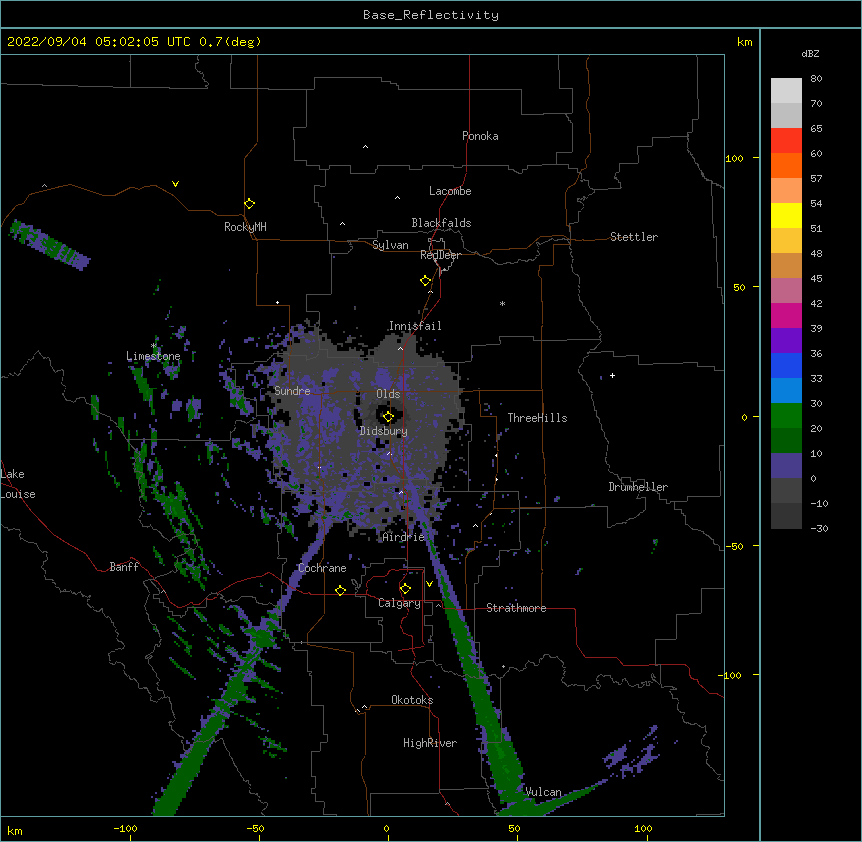The height and width of the screenshot is (842, 862).
Task: Click the Strathmore label
Action: point(516,608)
